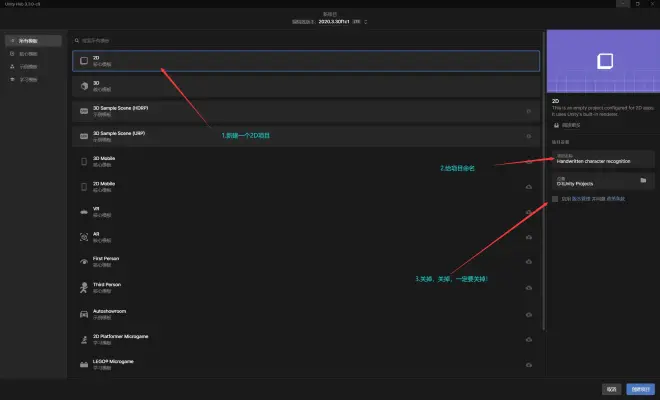Click the D:\Unity Projects location field
The width and height of the screenshot is (660, 400).
[603, 181]
